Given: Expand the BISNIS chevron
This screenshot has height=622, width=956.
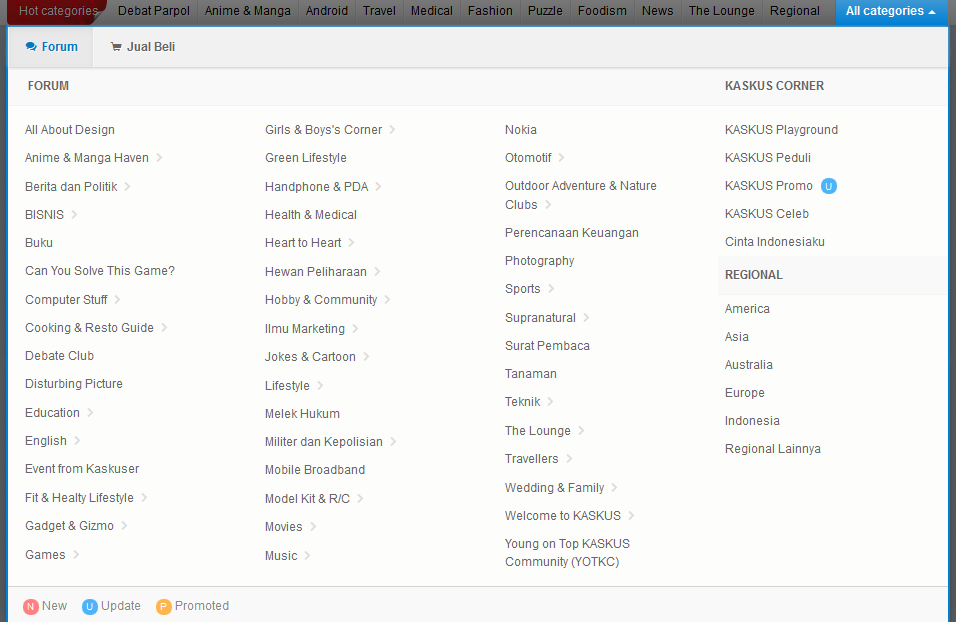Looking at the screenshot, I should tap(74, 215).
